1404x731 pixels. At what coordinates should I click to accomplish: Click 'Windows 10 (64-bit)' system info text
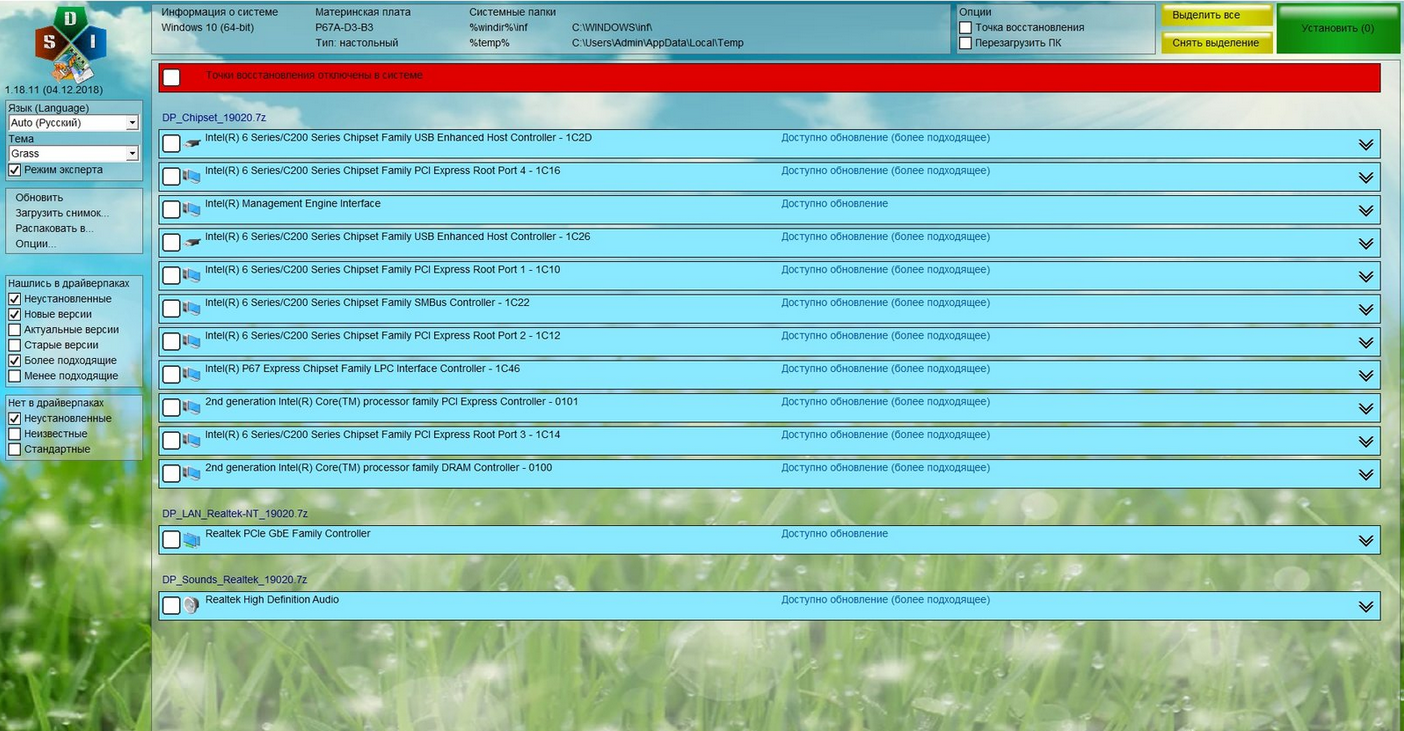208,28
